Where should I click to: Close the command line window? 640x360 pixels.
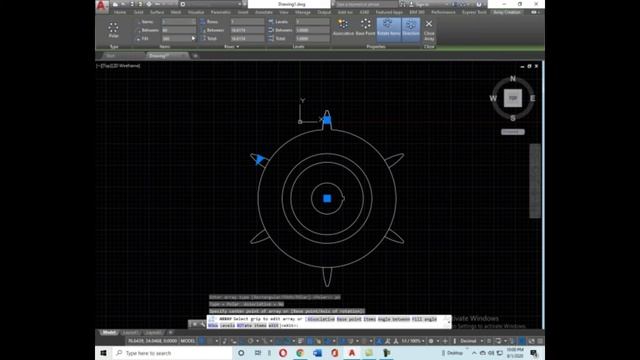(x=195, y=324)
